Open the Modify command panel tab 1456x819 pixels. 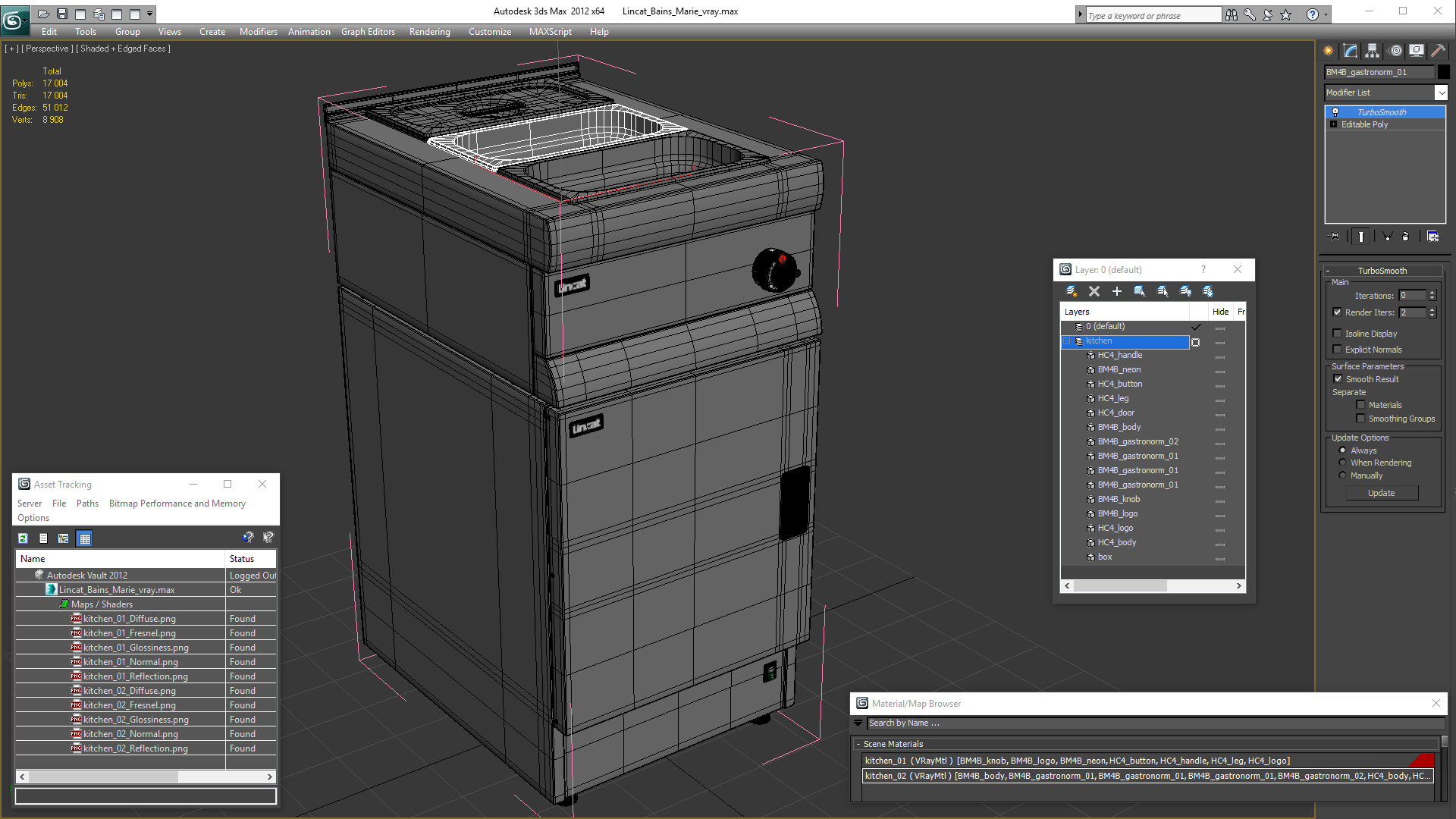[1351, 51]
